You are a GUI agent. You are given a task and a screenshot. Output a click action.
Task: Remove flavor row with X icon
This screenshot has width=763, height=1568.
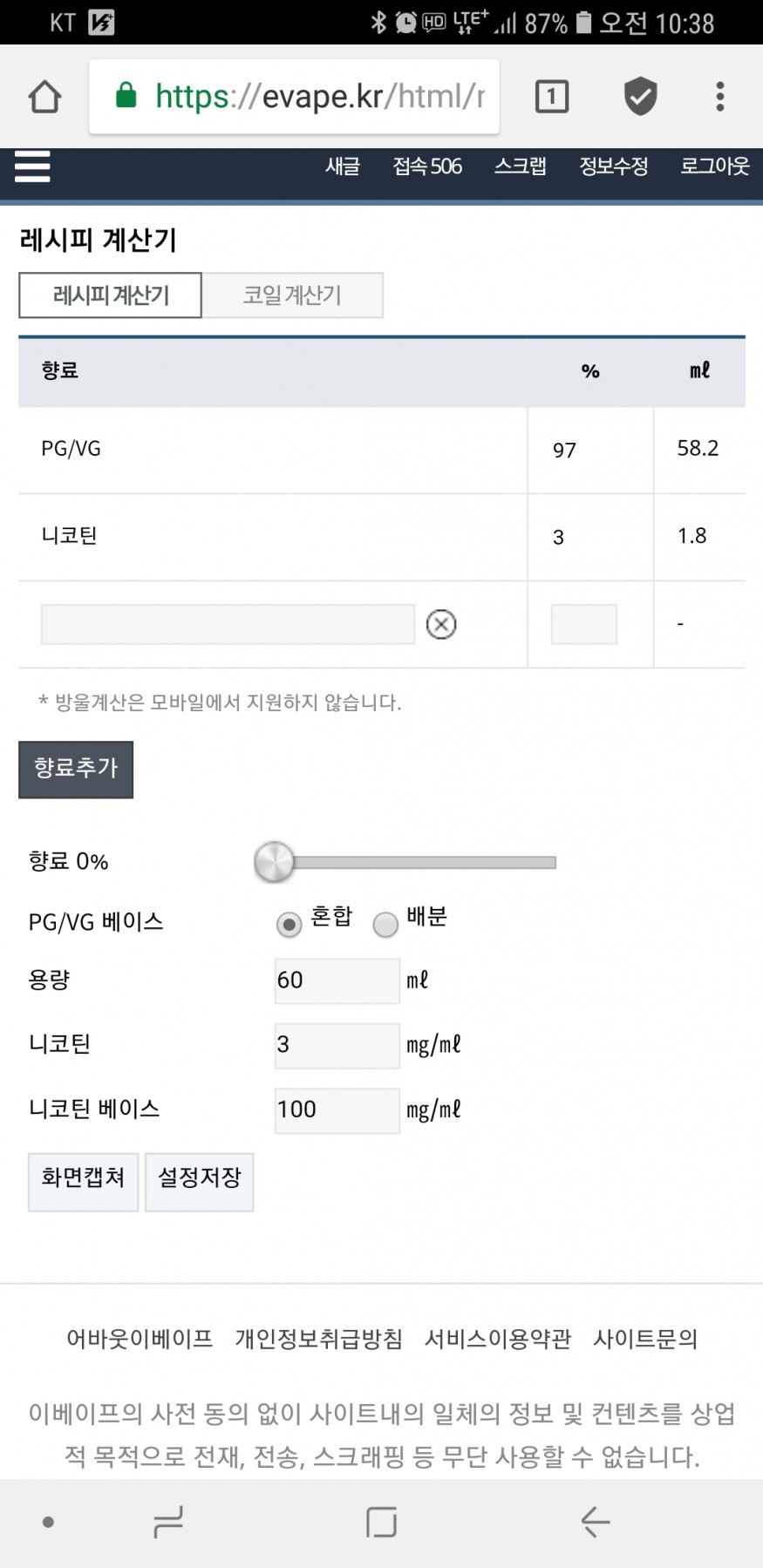tap(441, 624)
